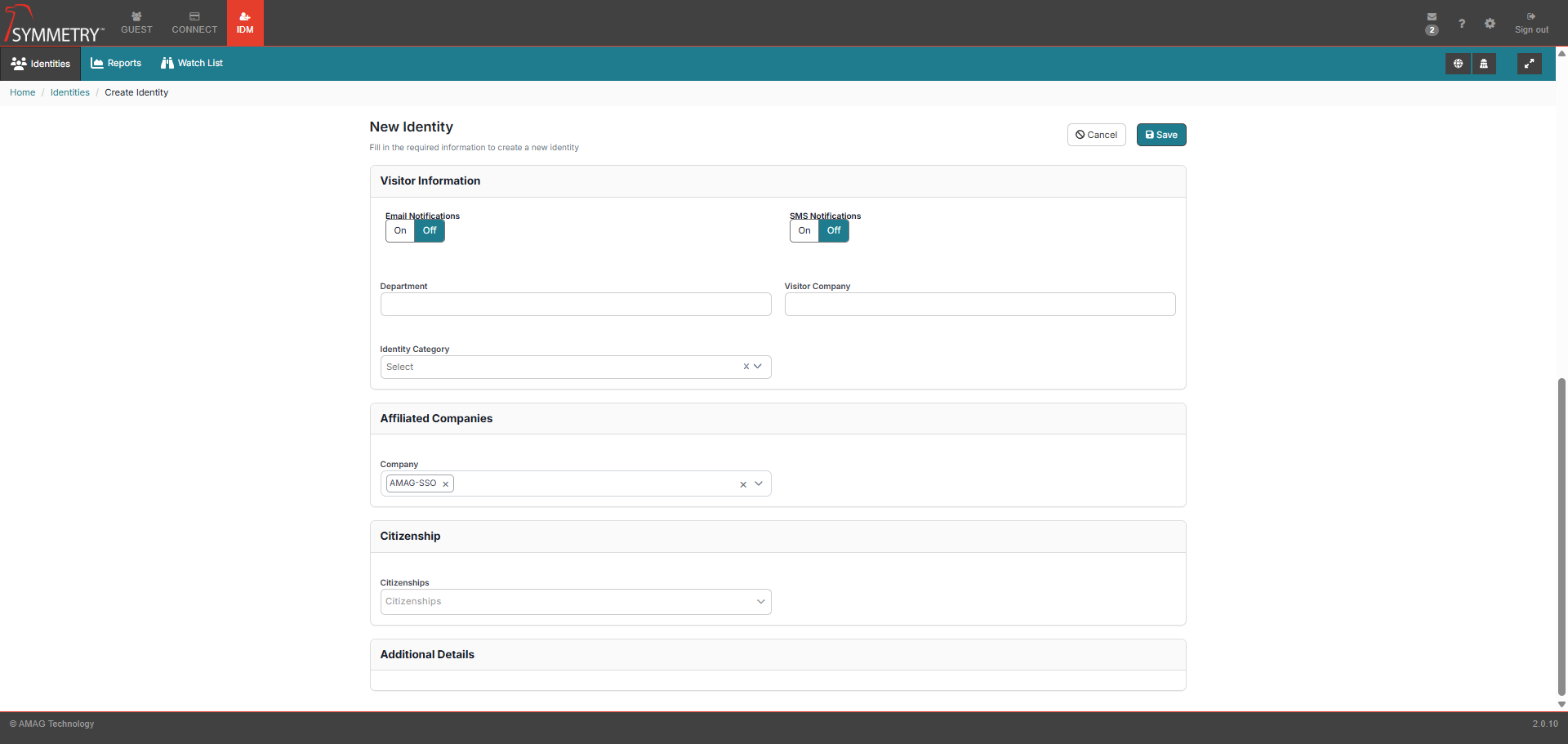The width and height of the screenshot is (1568, 744).
Task: Save the new identity
Action: pyautogui.click(x=1160, y=135)
